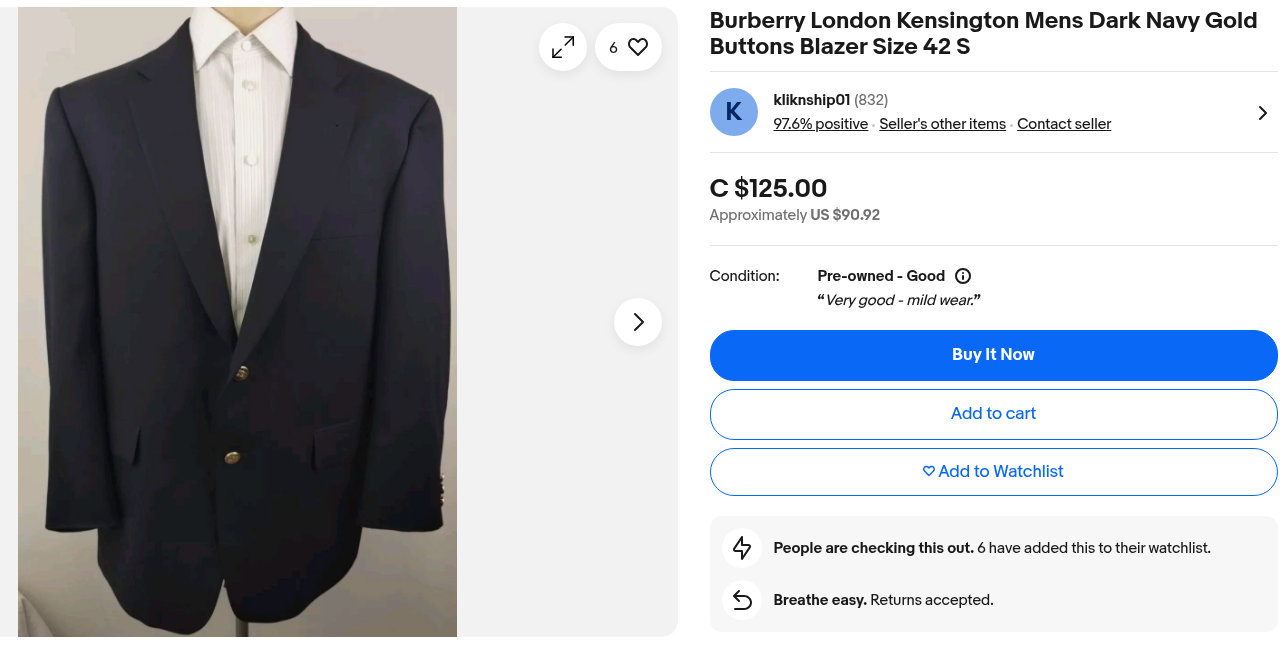
Task: Open the 97.6% positive feedback link
Action: pos(820,124)
